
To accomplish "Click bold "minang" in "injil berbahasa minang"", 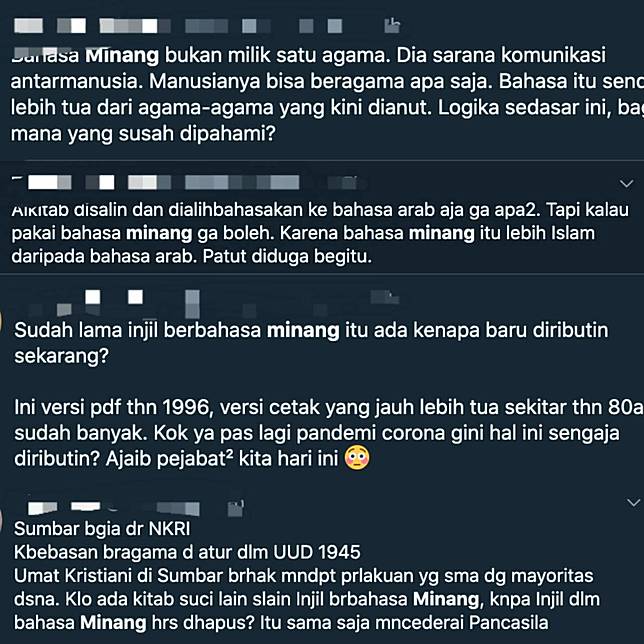I will pyautogui.click(x=303, y=330).
